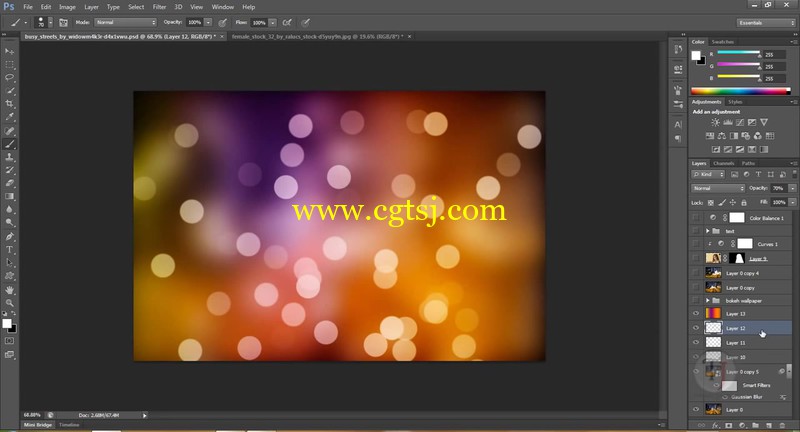
Task: Open the Mini Bridge panel
Action: pos(38,424)
